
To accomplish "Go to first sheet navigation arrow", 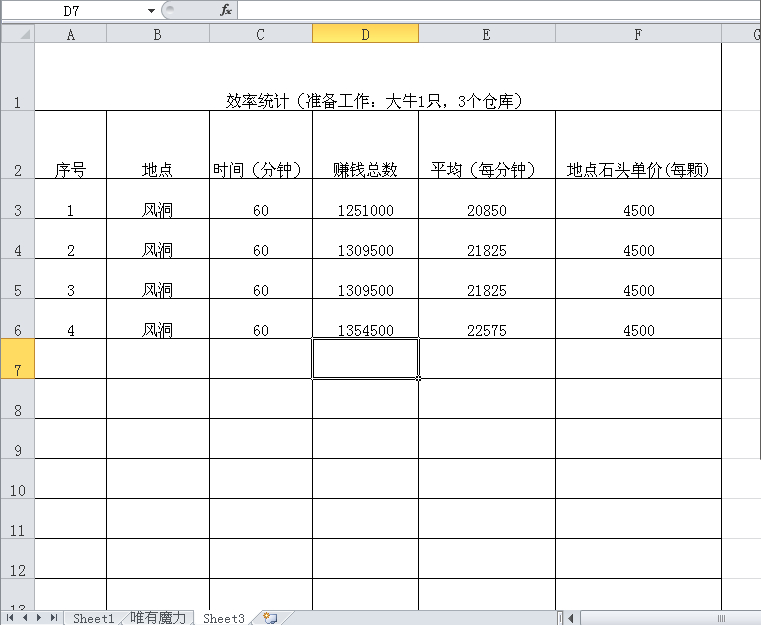I will [12, 618].
